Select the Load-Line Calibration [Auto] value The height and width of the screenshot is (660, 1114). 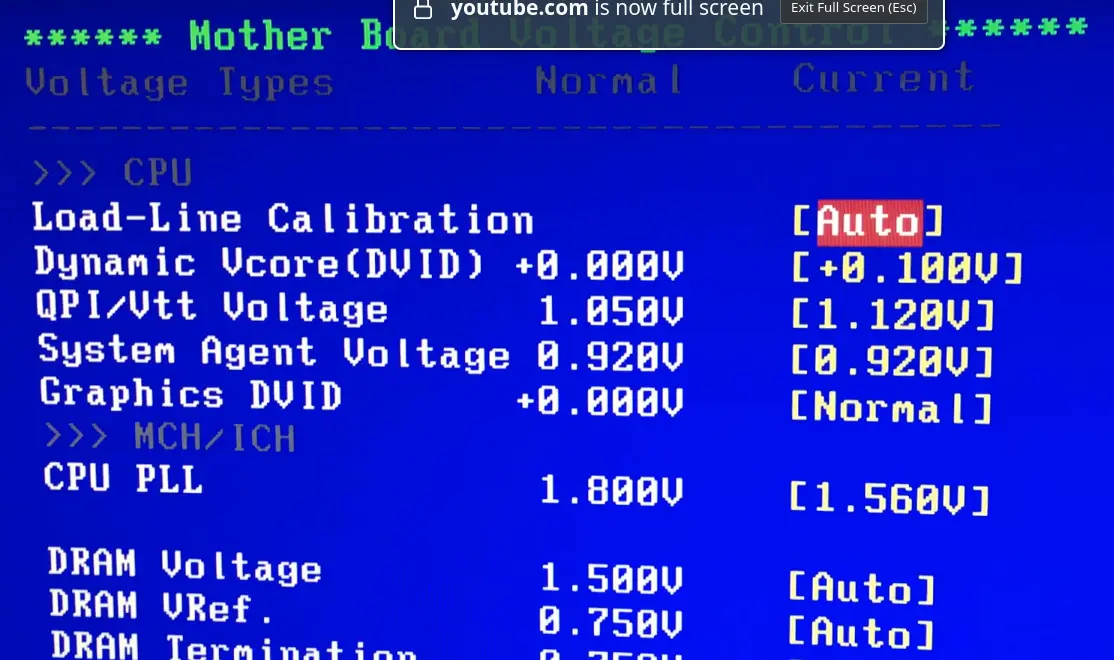pos(868,222)
